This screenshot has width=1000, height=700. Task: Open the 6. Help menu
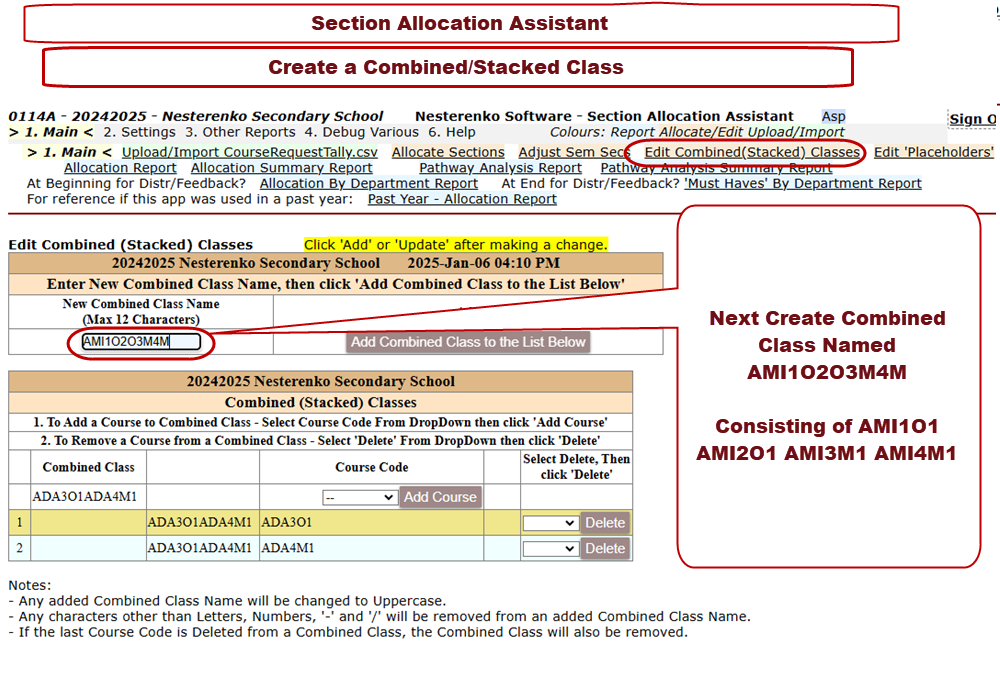(452, 132)
